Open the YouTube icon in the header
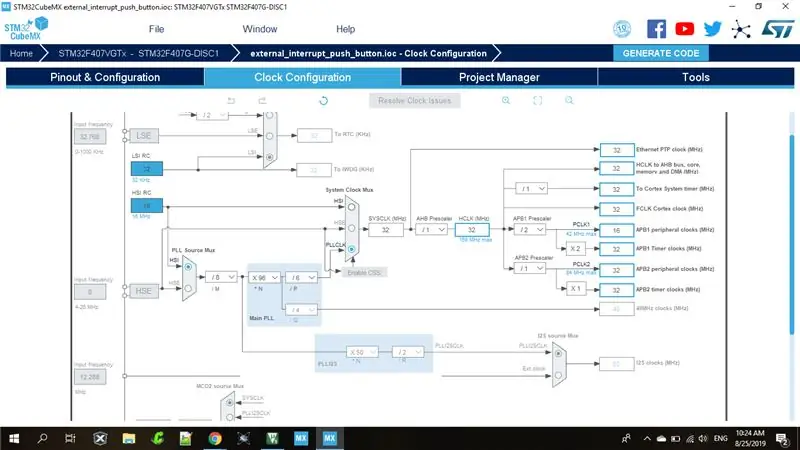 point(684,29)
